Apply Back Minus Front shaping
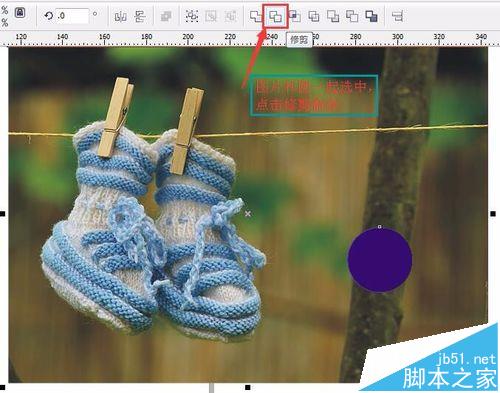Screen dimensions: 500x393 352,16
